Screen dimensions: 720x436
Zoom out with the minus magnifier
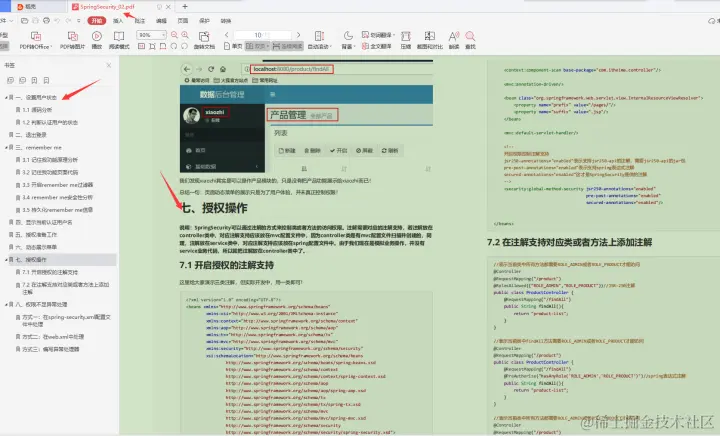(174, 35)
